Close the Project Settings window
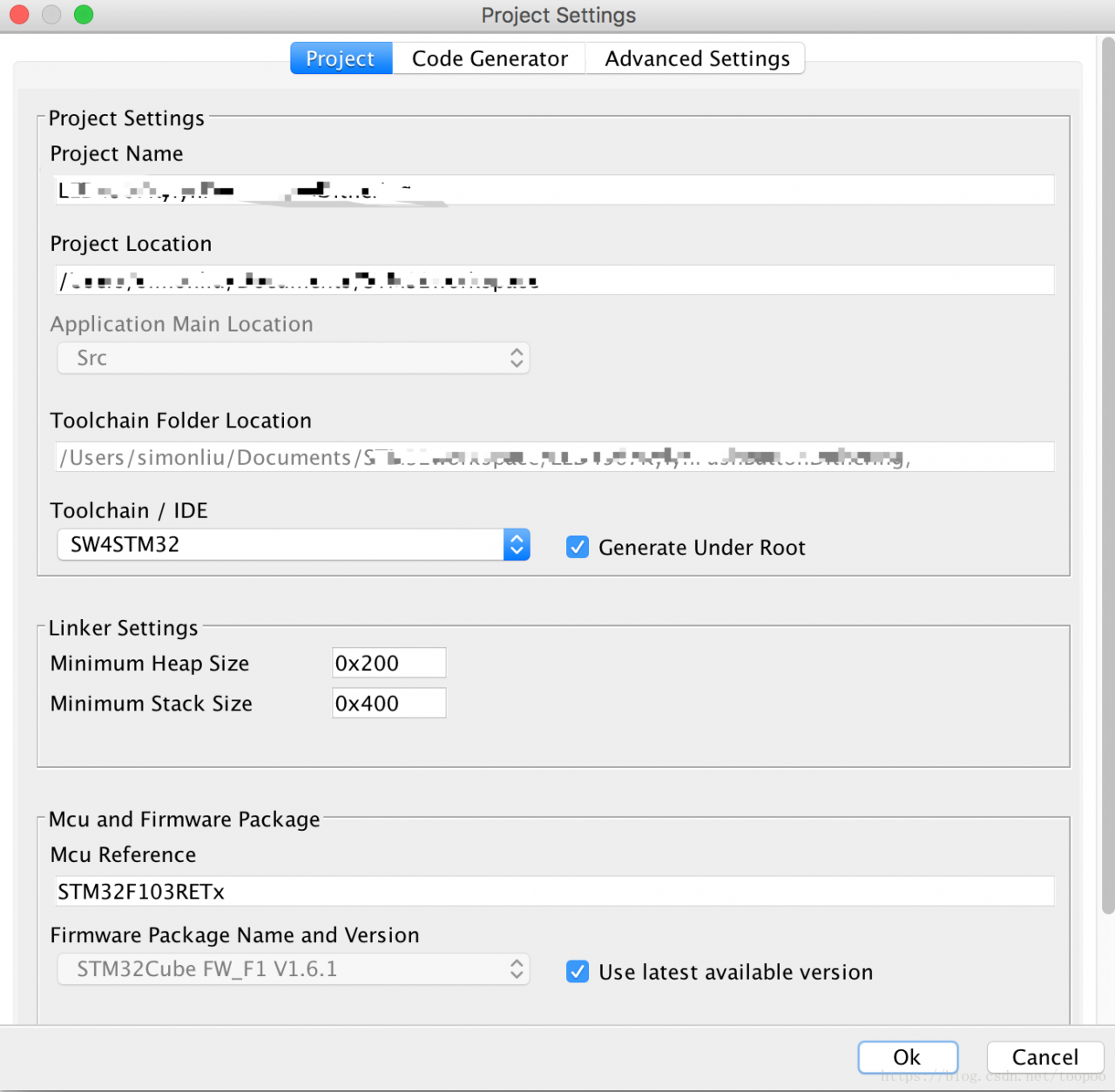Screen dimensions: 1115x1092 [x=19, y=15]
